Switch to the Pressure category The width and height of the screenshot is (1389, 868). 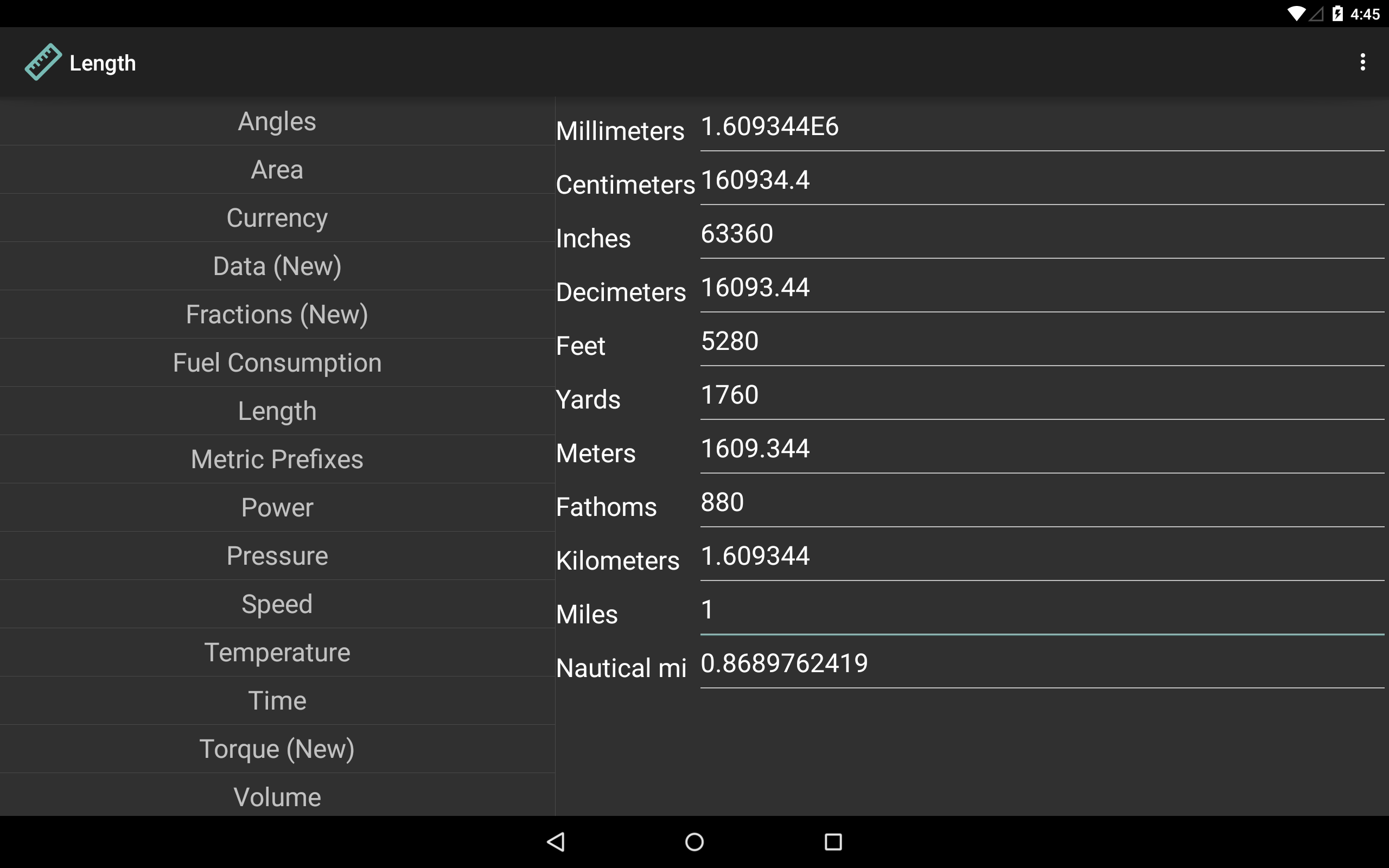click(277, 555)
